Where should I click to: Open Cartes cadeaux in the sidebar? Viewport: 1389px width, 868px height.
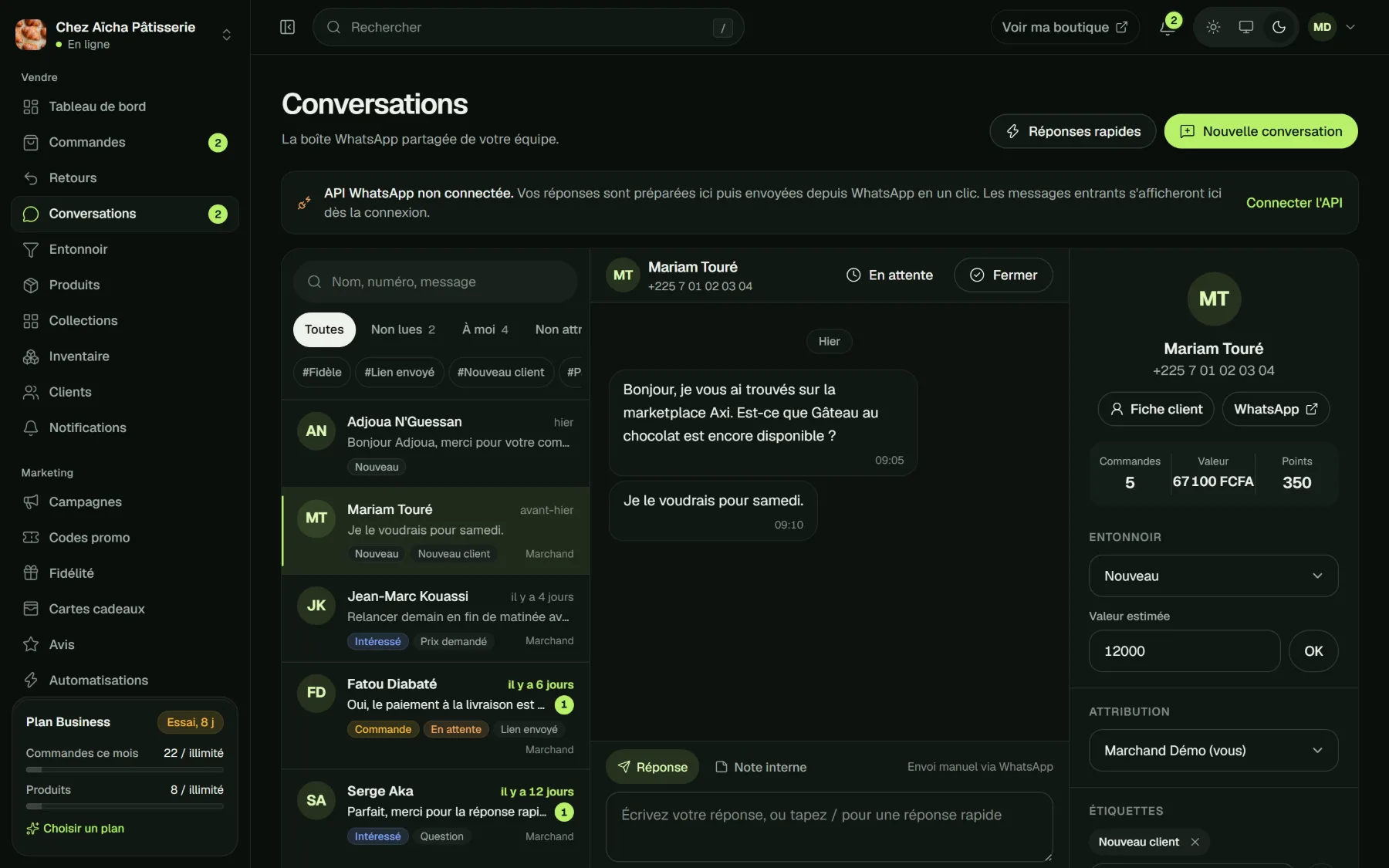pyautogui.click(x=125, y=609)
